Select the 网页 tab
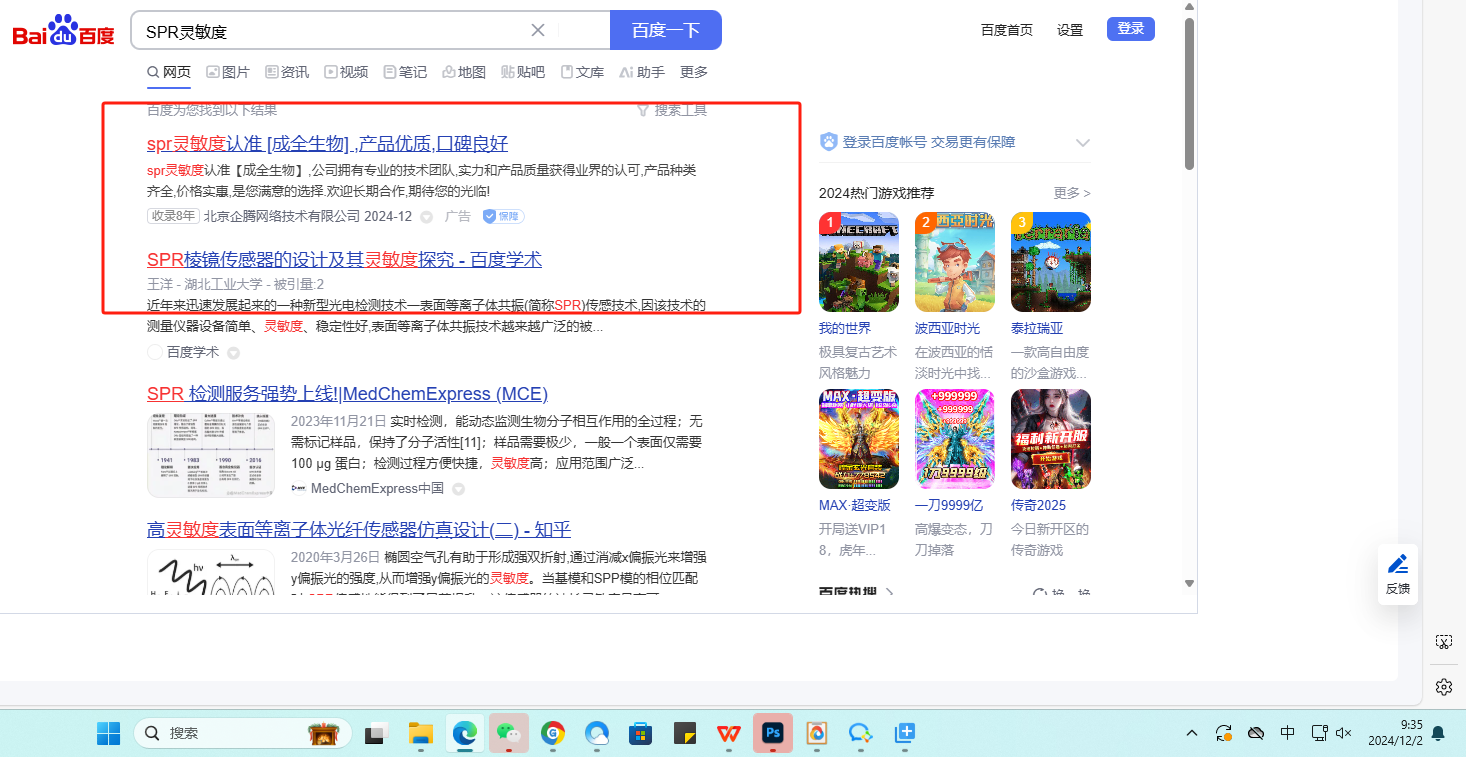This screenshot has width=1466, height=757. (169, 72)
